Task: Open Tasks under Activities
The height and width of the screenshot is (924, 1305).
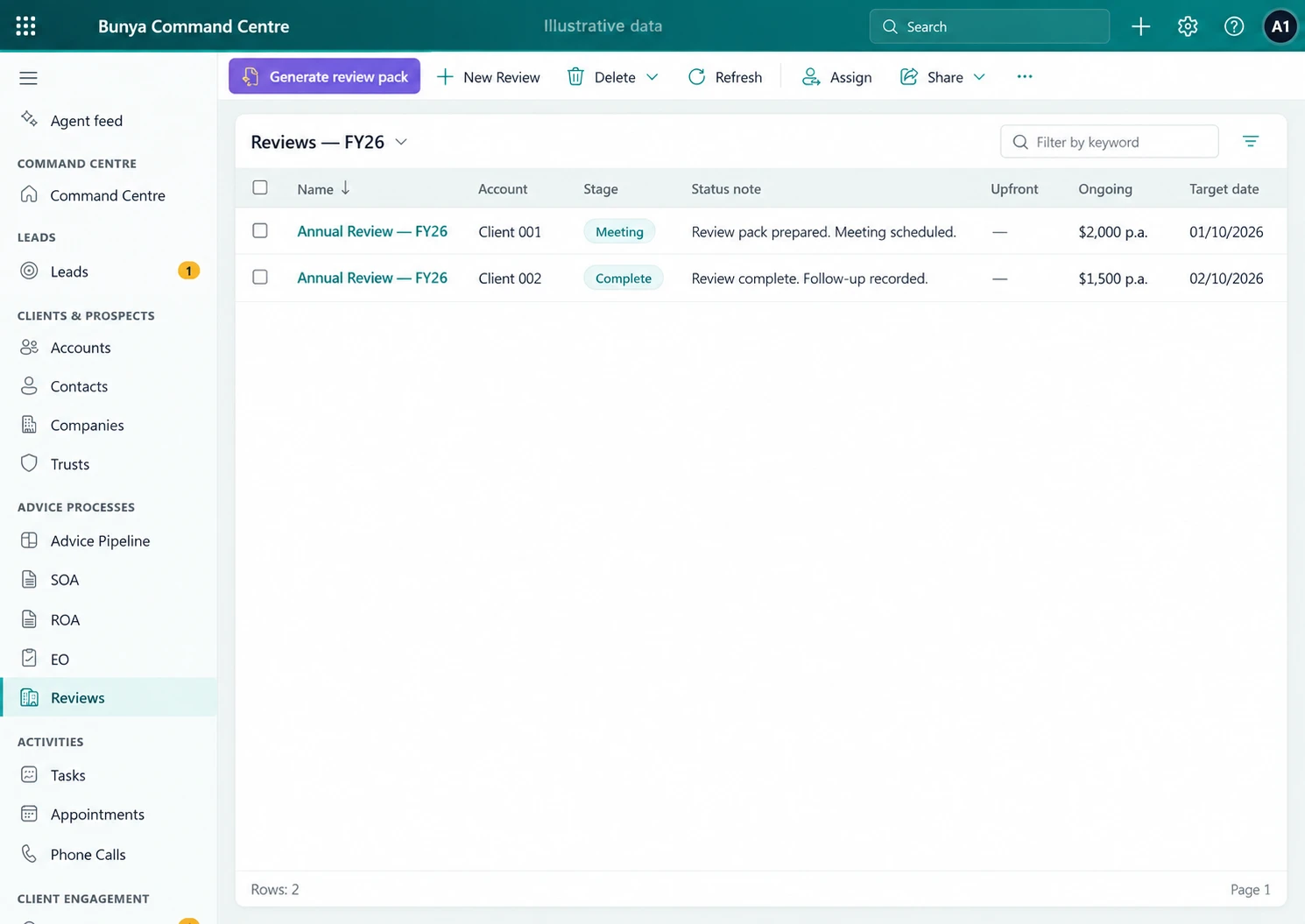Action: 109,775
